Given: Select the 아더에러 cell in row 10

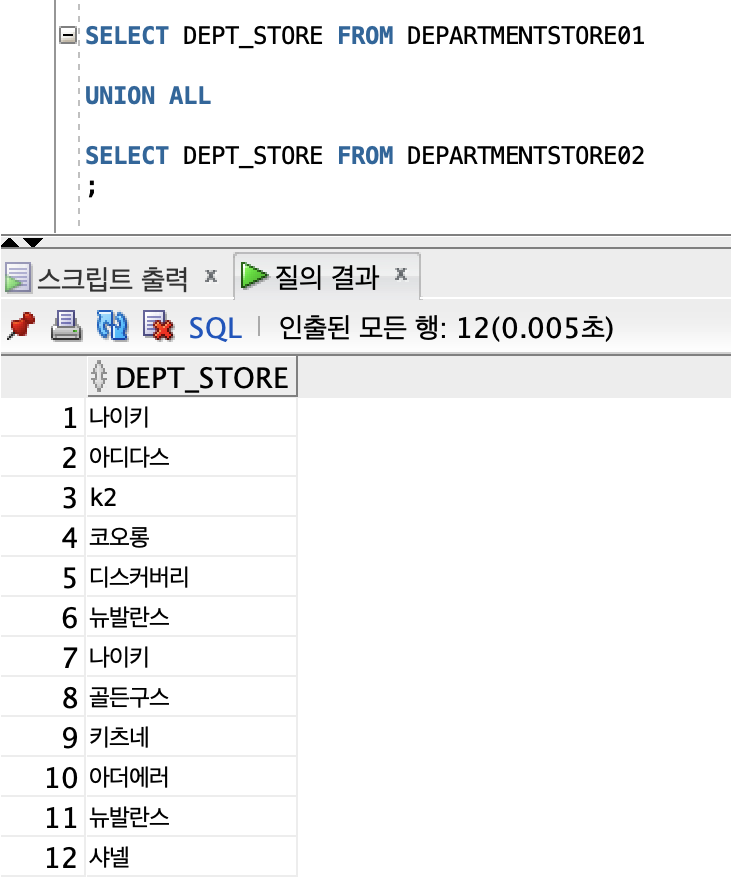Looking at the screenshot, I should [x=191, y=777].
